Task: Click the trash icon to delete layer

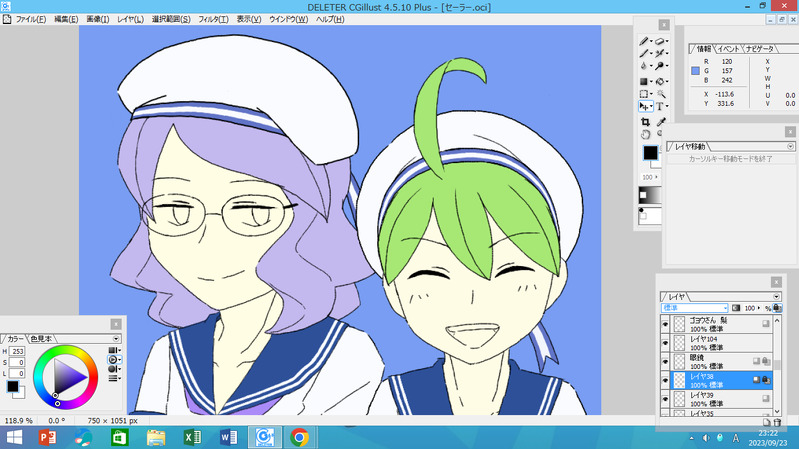Action: [x=778, y=422]
